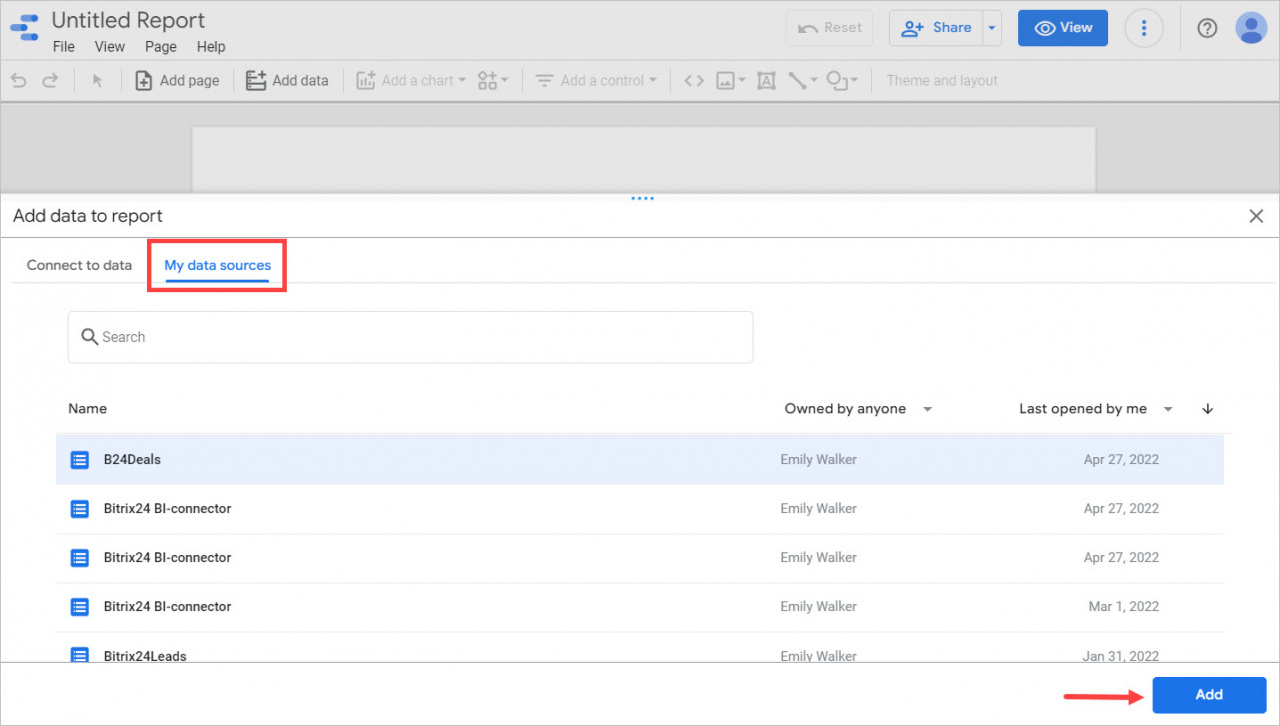Click Emily Walker owner in B24Deals row

(x=819, y=460)
